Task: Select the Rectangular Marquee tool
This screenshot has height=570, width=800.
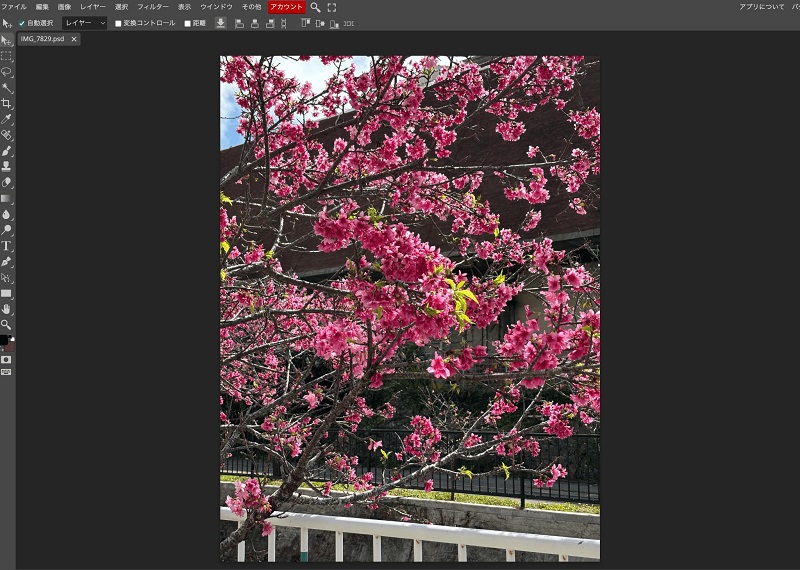Action: (x=6, y=56)
